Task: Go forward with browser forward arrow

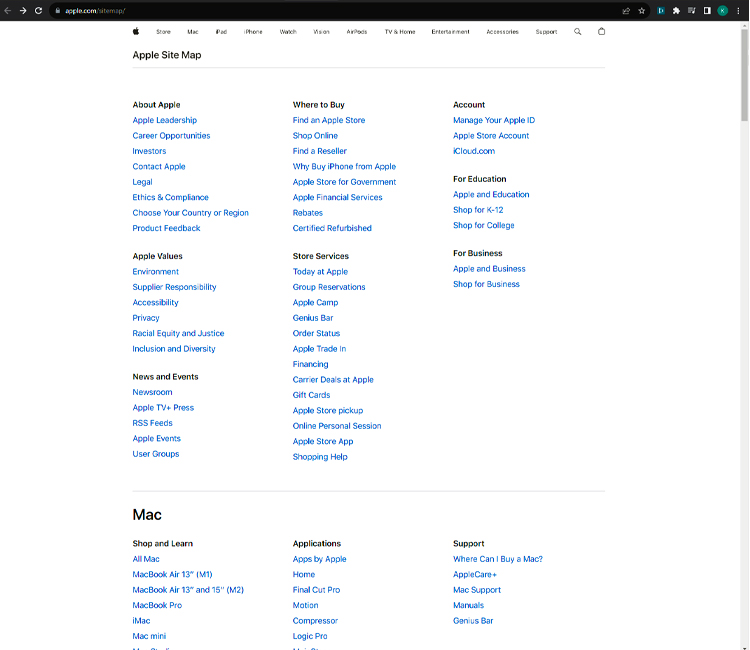Action: pyautogui.click(x=22, y=11)
